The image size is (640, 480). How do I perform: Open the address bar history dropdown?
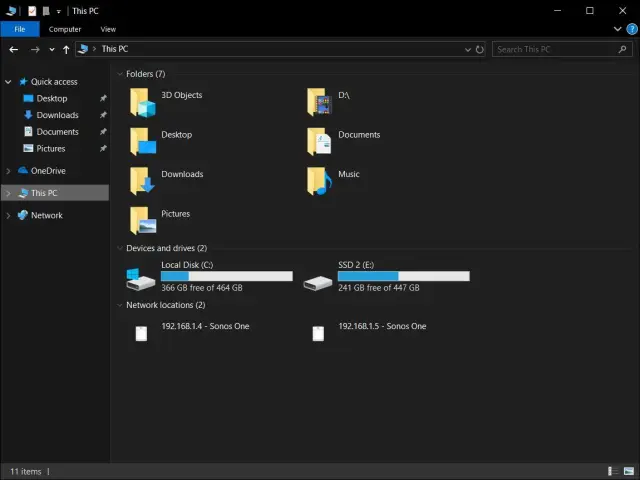[x=467, y=49]
